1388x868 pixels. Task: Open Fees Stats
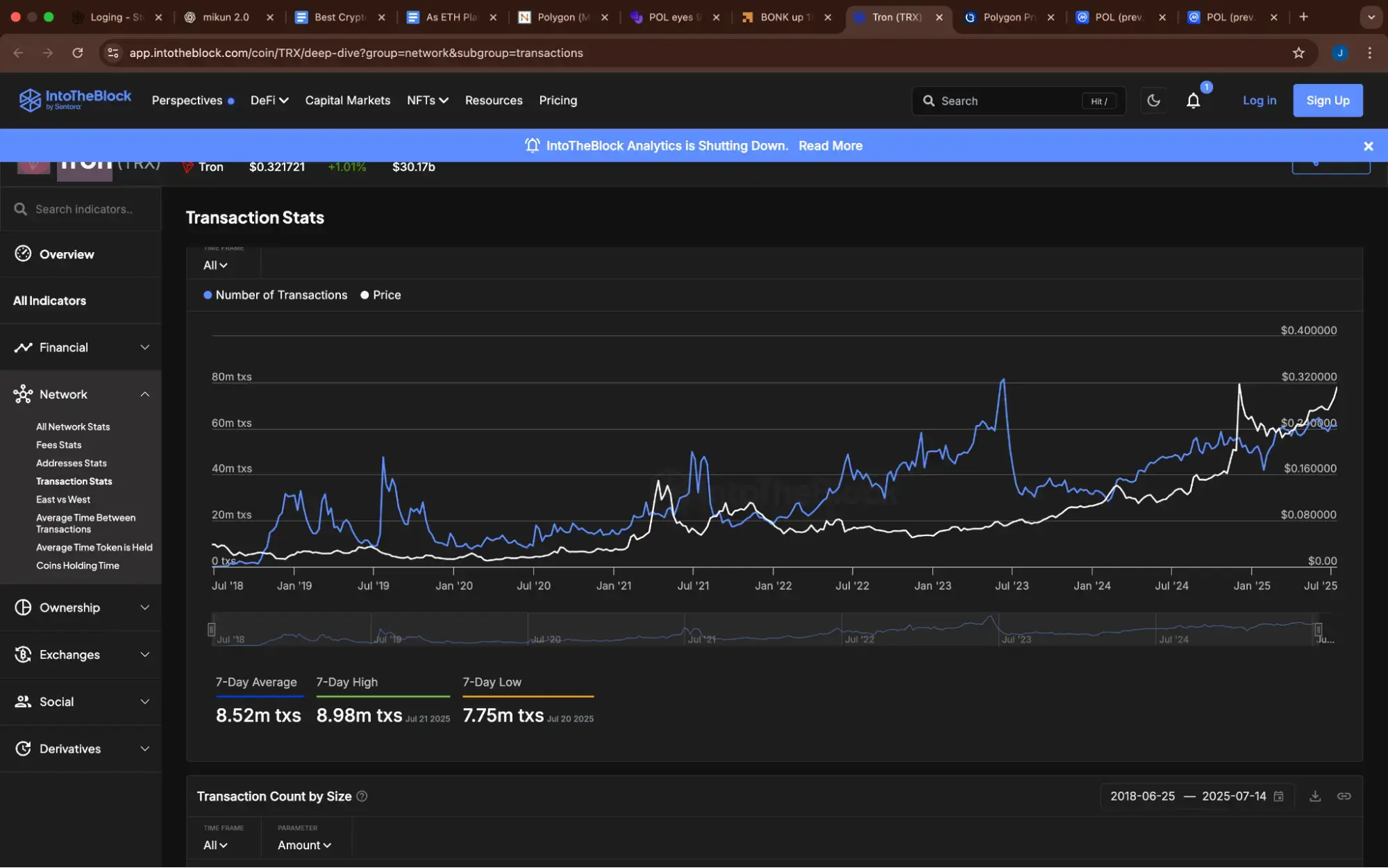coord(59,445)
